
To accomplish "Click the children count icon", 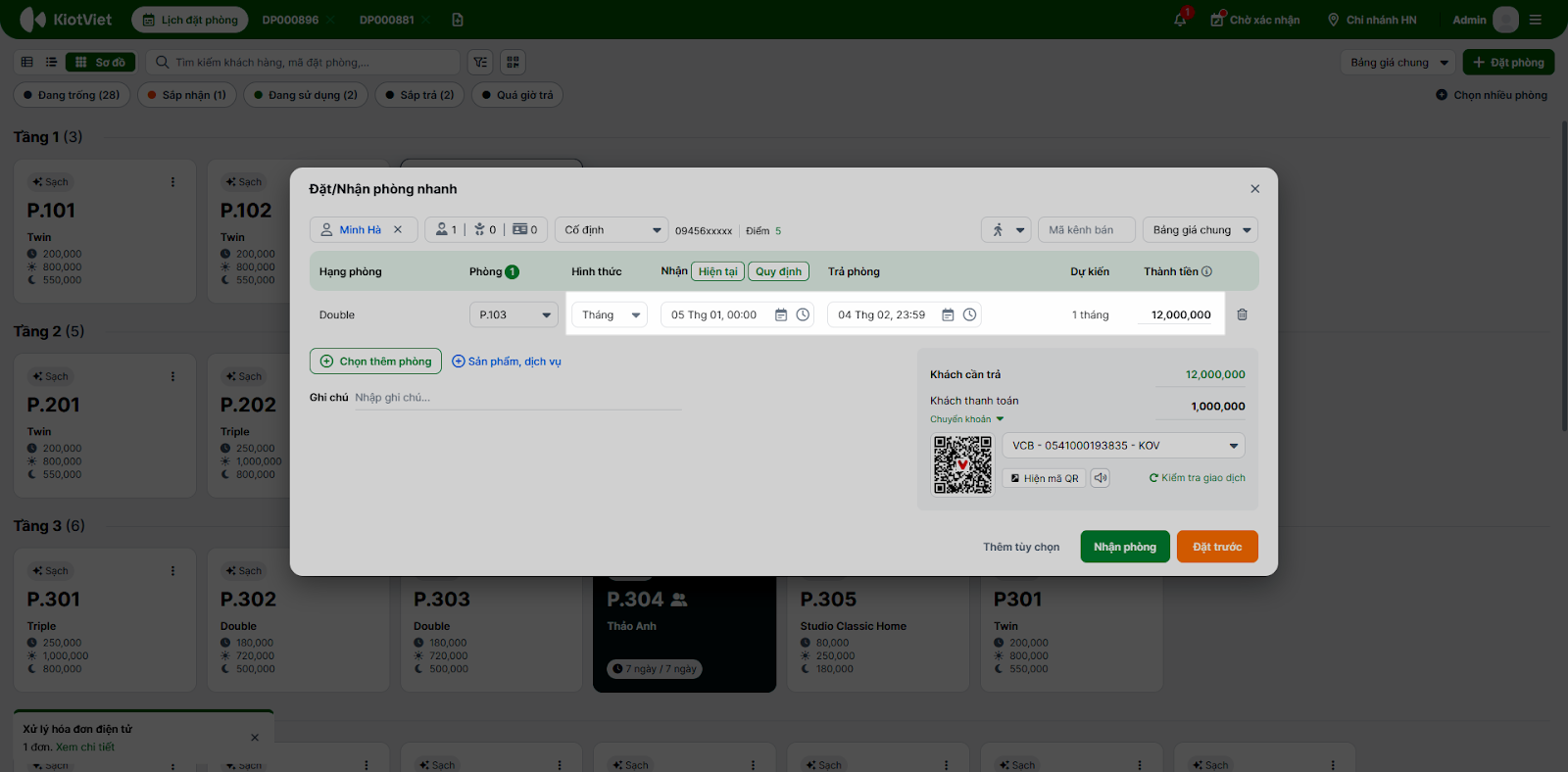I will click(x=480, y=230).
